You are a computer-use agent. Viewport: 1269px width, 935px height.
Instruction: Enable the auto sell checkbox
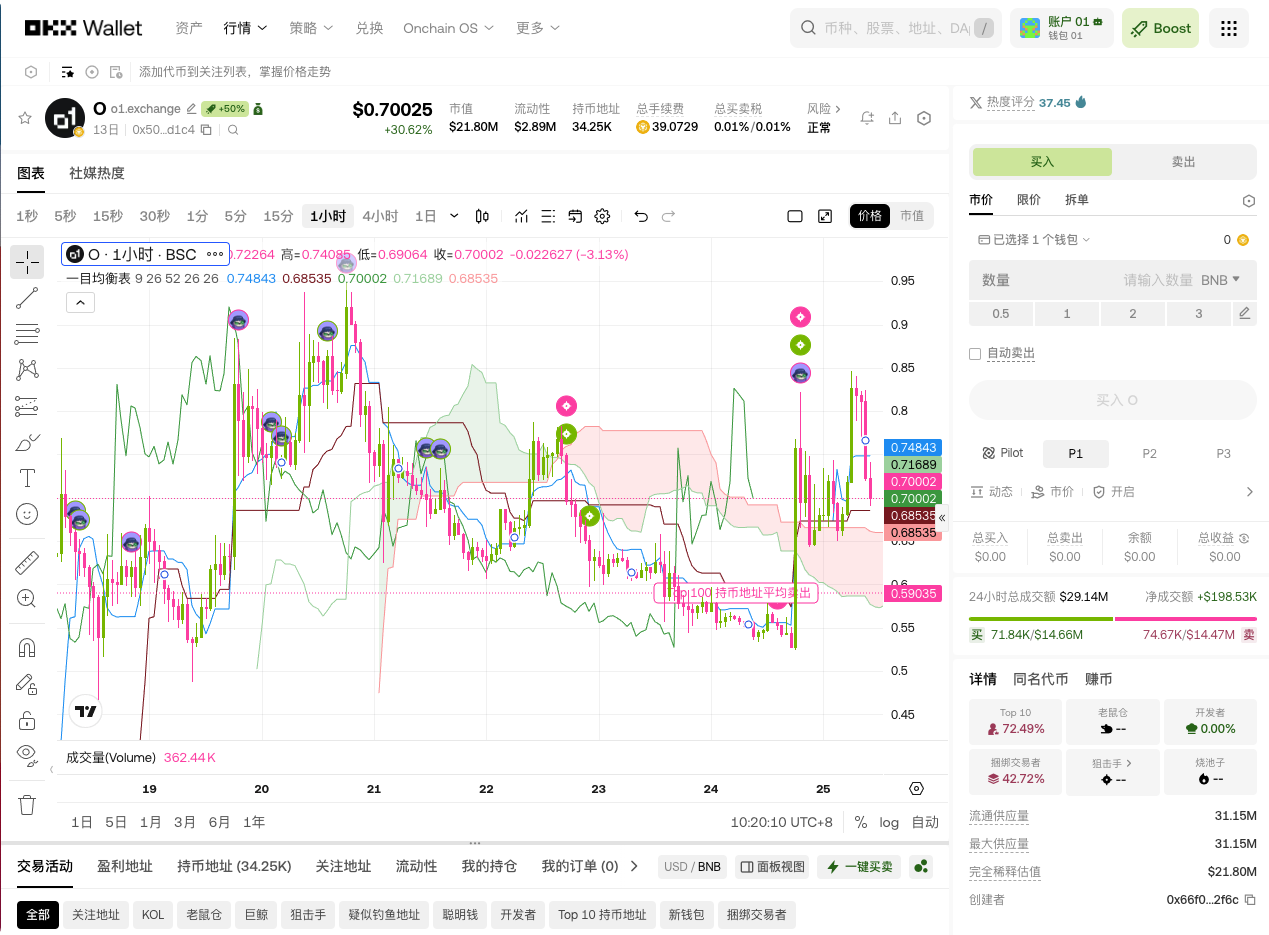click(975, 354)
